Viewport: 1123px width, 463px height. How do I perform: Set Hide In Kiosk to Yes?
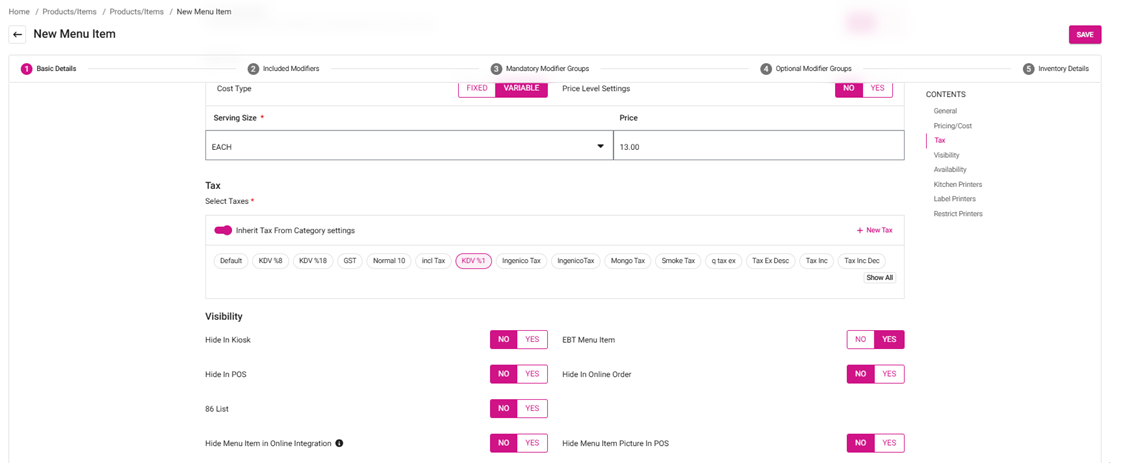532,340
